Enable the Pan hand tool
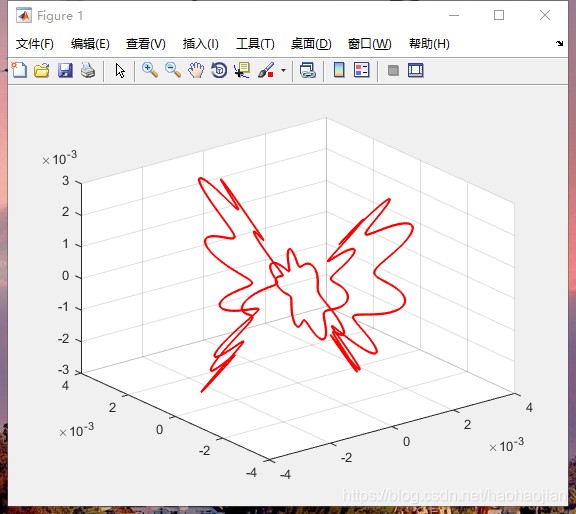This screenshot has height=514, width=576. coord(196,70)
